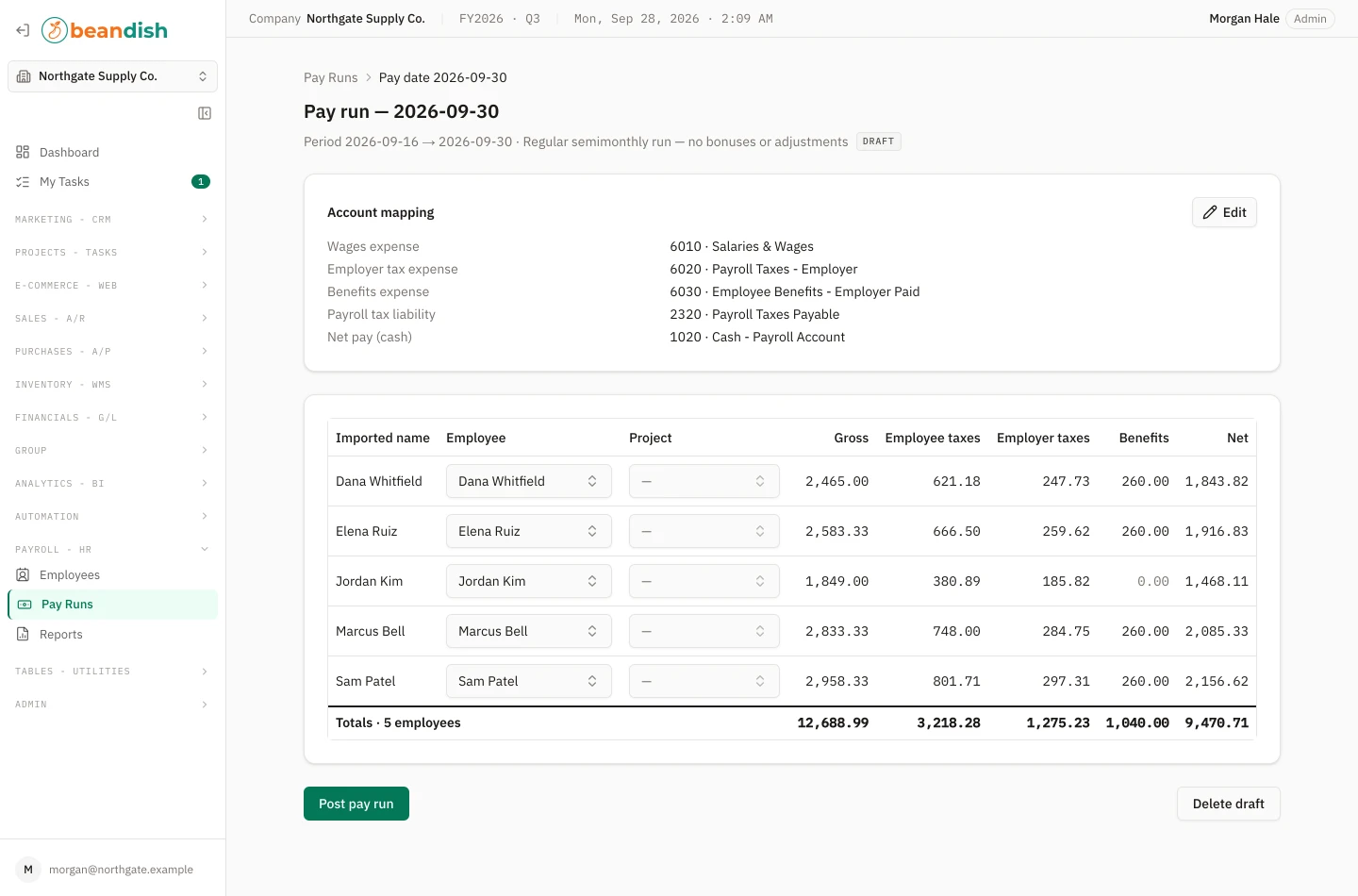This screenshot has height=896, width=1358.
Task: Click the Reports document icon
Action: 23,635
